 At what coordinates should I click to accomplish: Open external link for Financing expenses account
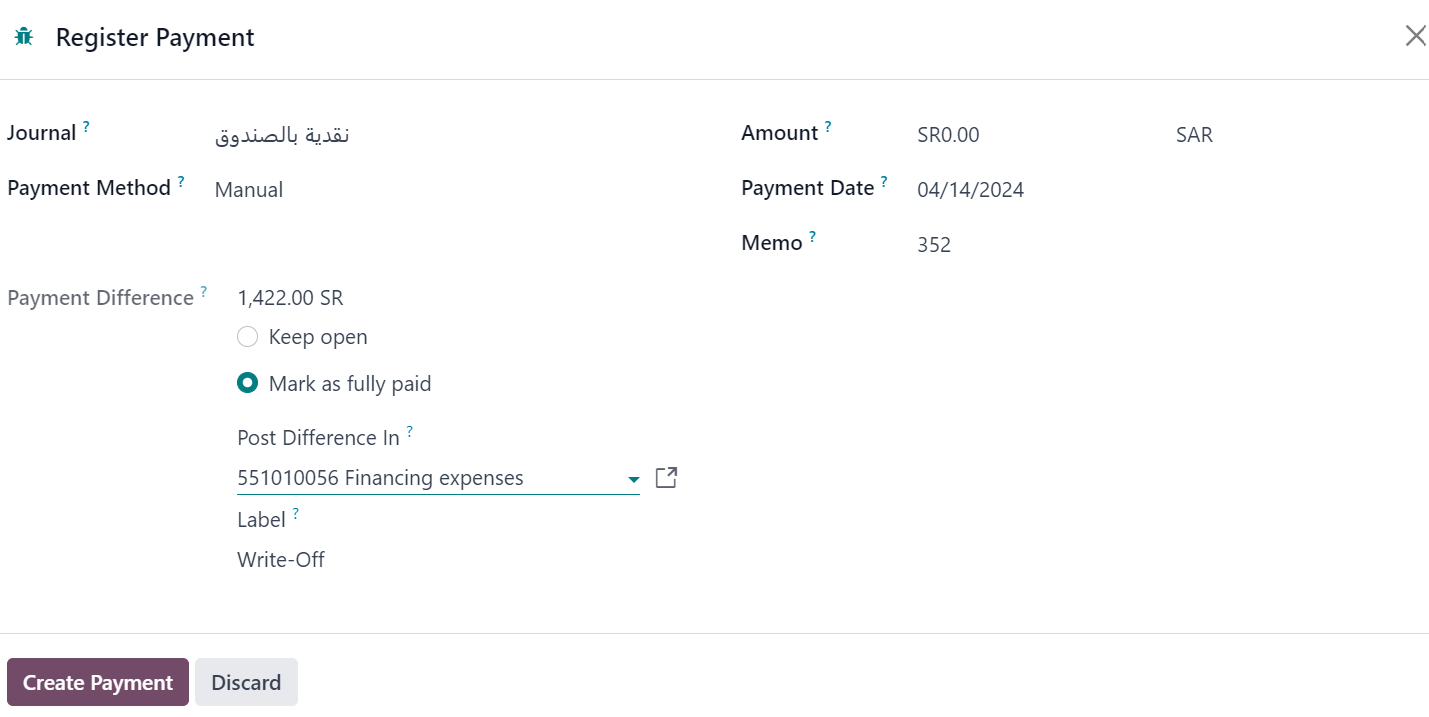pyautogui.click(x=666, y=478)
